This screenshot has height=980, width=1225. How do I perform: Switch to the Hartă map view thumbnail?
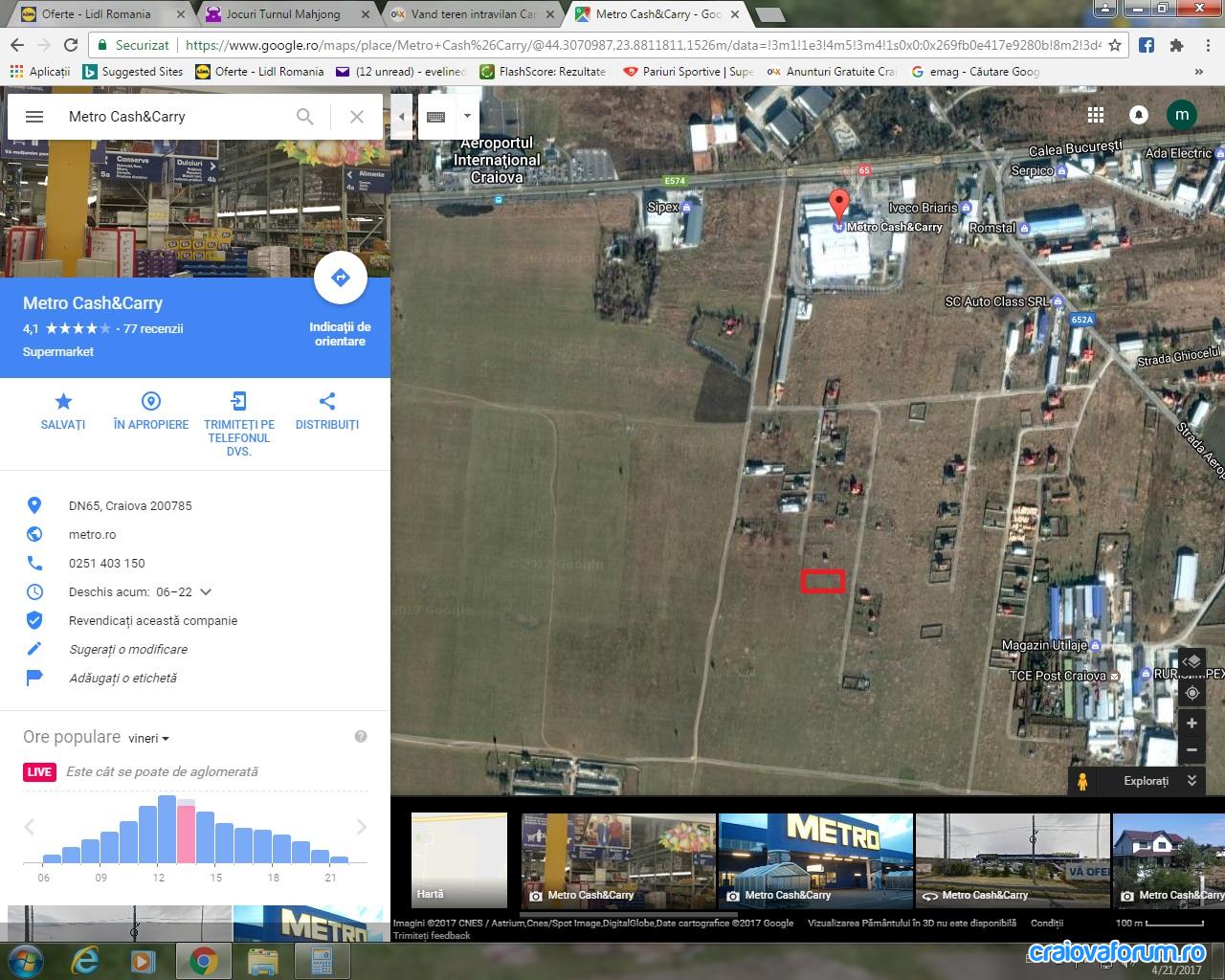[x=459, y=860]
